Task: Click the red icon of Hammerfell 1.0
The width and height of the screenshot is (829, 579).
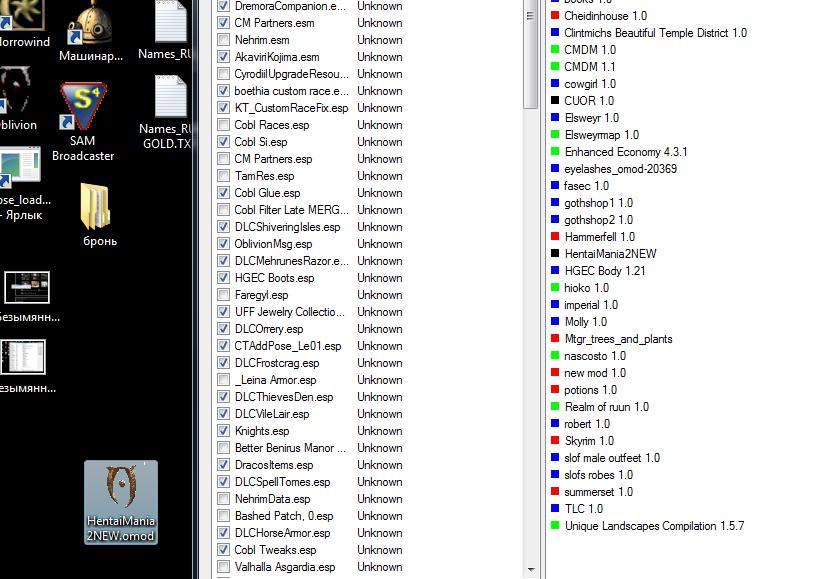Action: (x=555, y=236)
